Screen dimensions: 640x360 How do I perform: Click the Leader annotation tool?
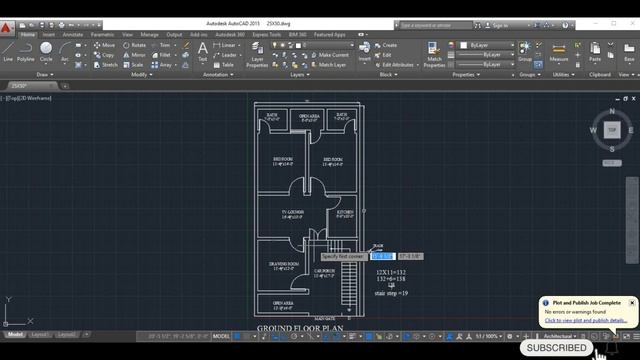(x=225, y=55)
